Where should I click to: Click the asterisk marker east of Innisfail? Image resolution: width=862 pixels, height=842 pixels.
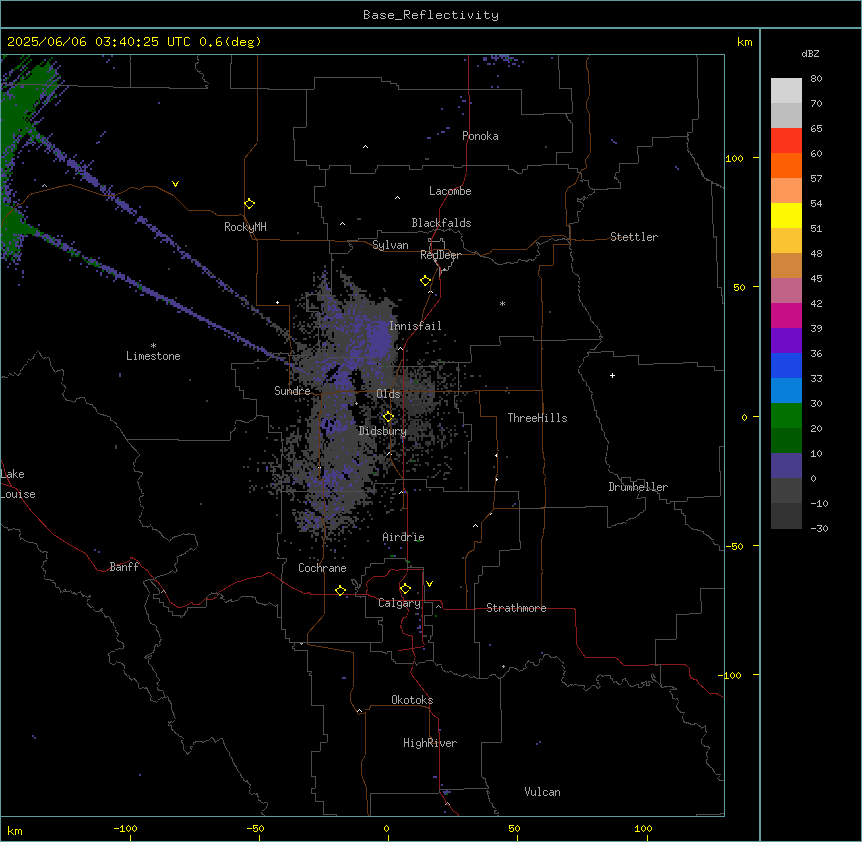point(502,303)
